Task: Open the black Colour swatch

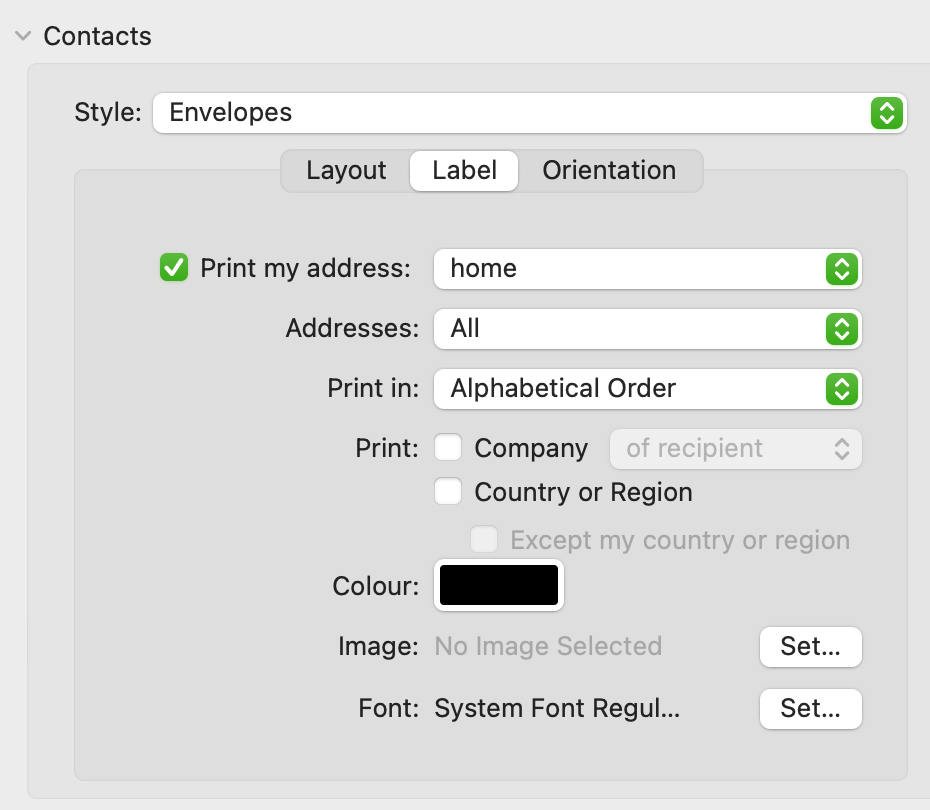Action: pos(499,585)
